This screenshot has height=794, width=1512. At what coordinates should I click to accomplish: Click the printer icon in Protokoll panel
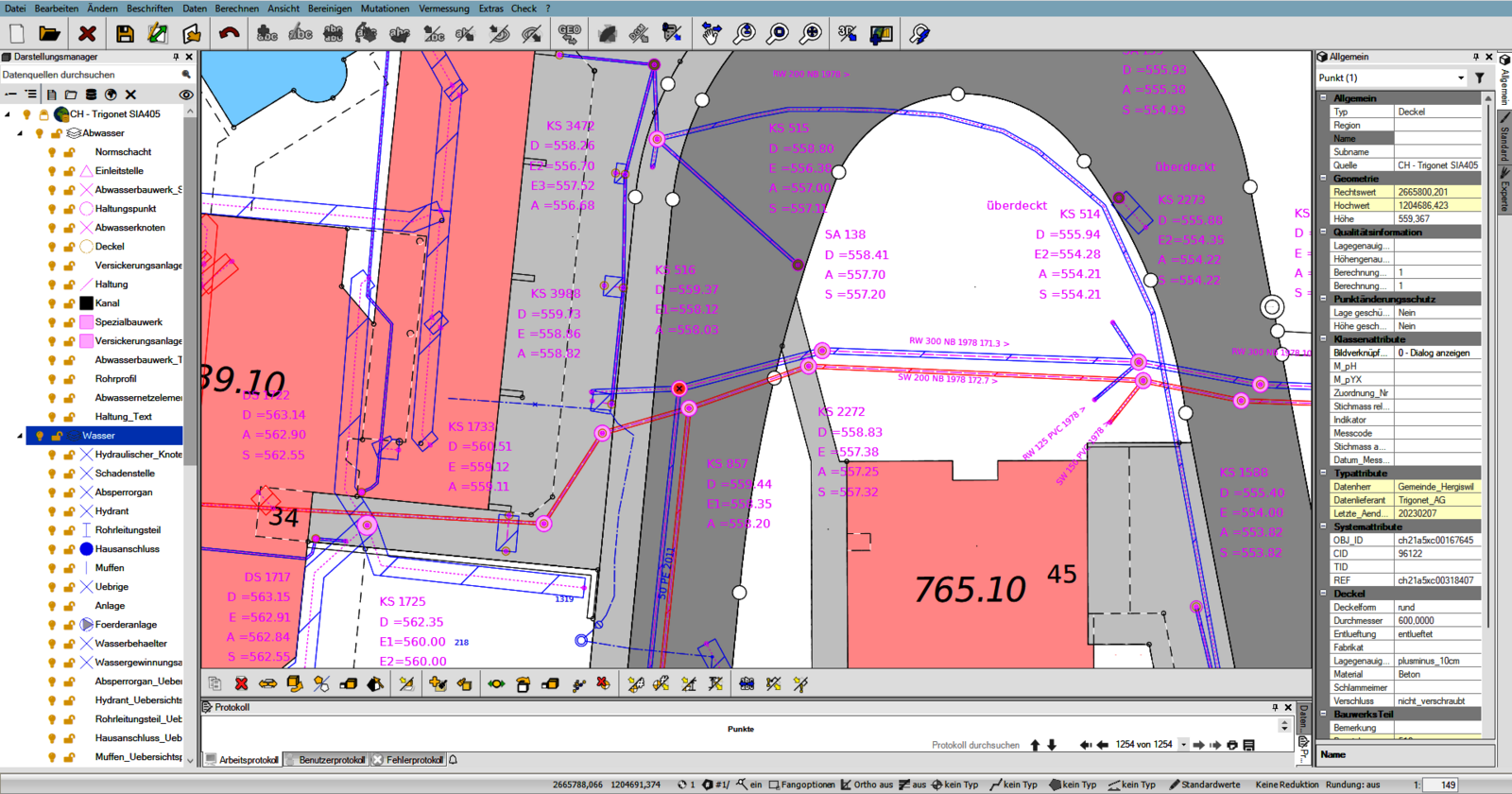[x=1232, y=745]
